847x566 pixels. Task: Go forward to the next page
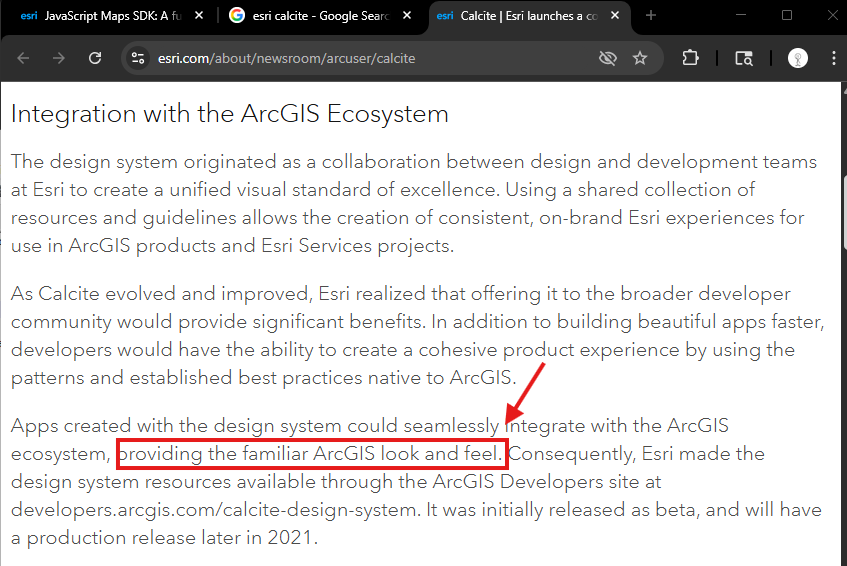[59, 58]
